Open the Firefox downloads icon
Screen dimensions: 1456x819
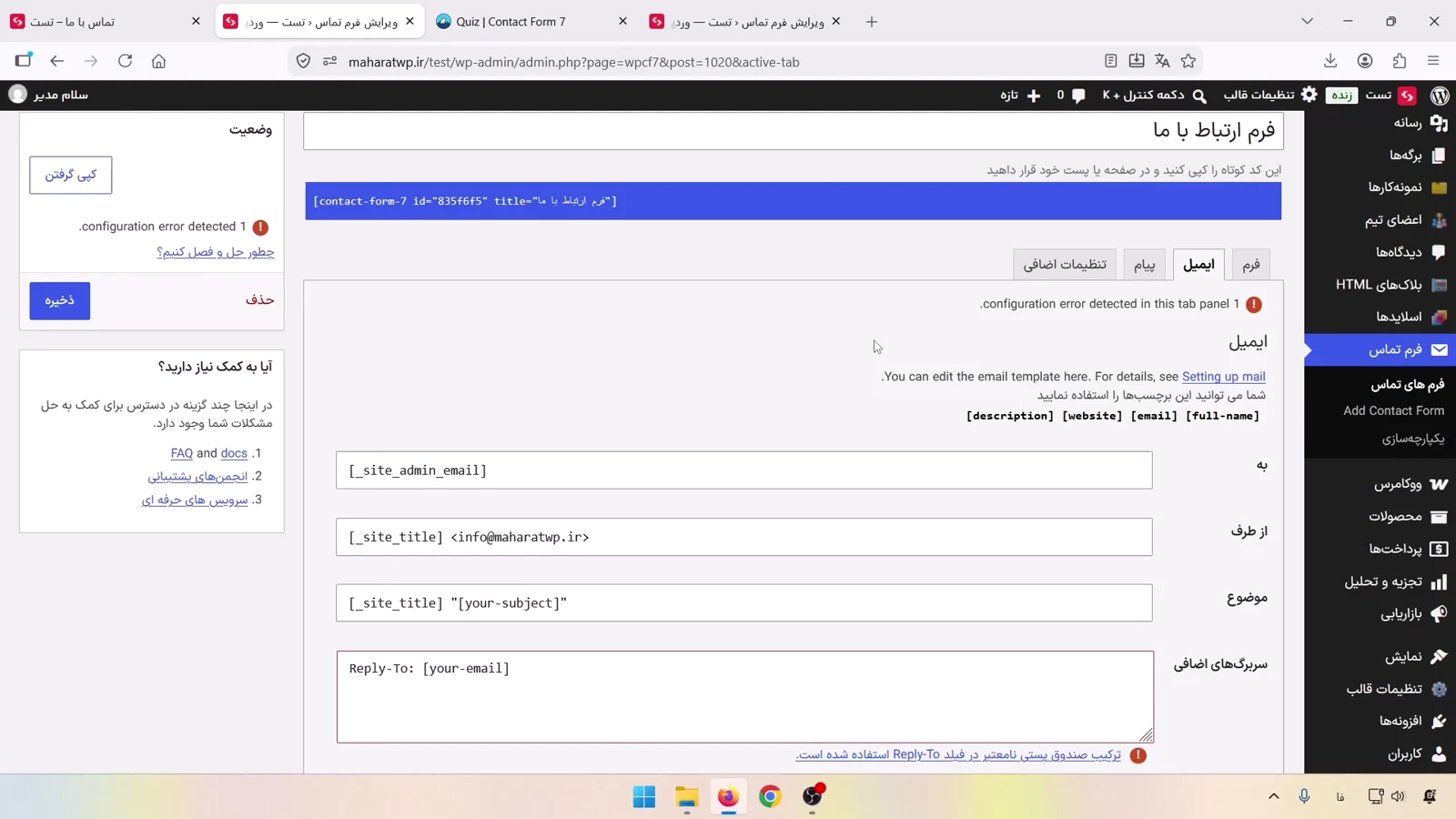click(1330, 61)
